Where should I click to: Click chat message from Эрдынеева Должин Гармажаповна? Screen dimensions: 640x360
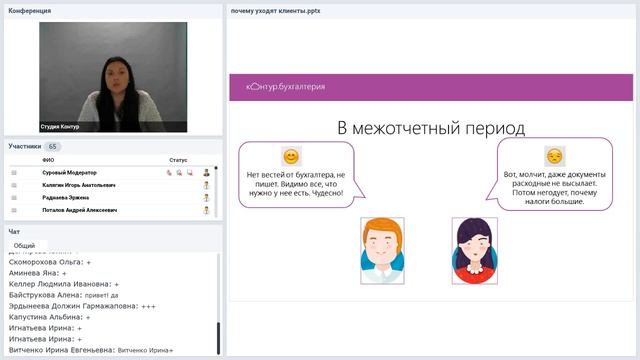[x=82, y=306]
